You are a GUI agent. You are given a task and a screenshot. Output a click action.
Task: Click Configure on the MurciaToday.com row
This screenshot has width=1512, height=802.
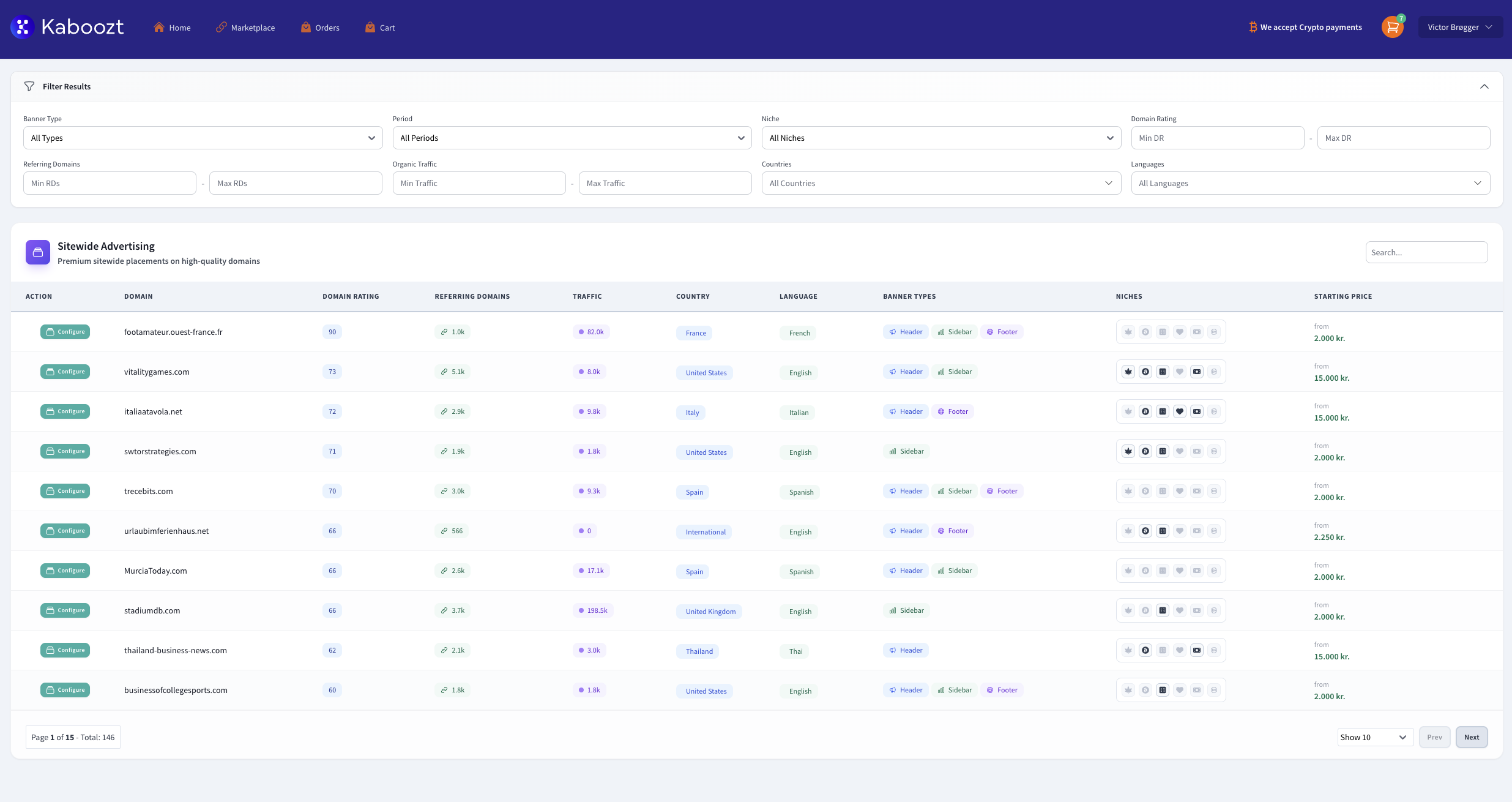(65, 570)
